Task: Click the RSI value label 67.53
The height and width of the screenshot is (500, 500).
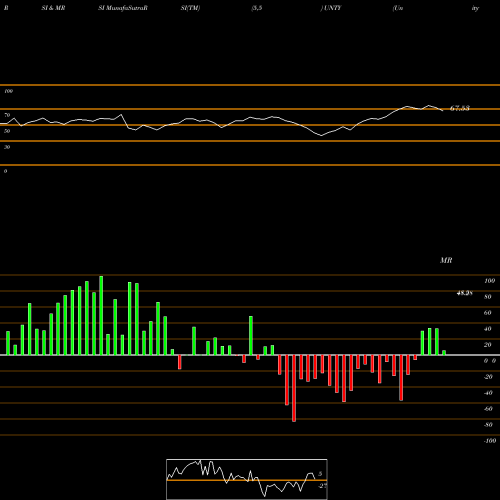Action: [x=460, y=108]
